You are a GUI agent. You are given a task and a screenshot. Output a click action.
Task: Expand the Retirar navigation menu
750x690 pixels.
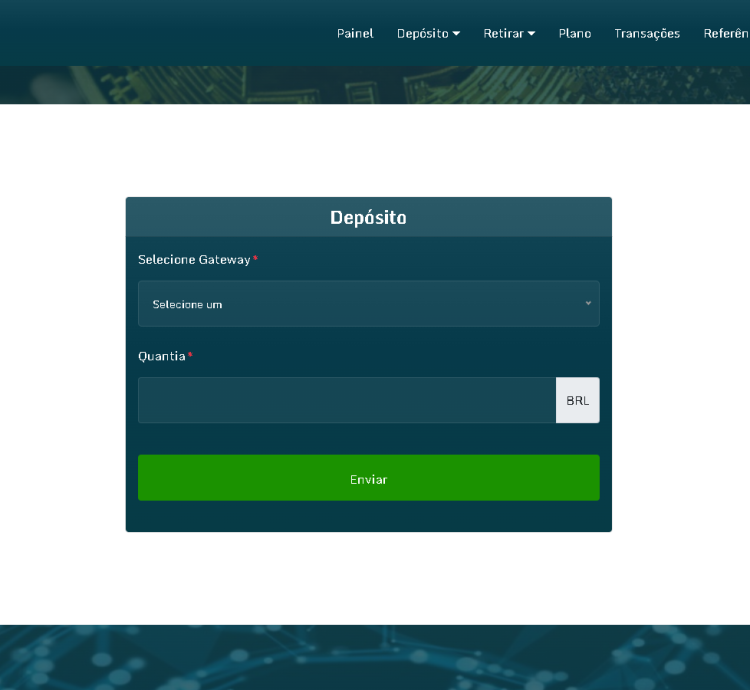point(503,33)
